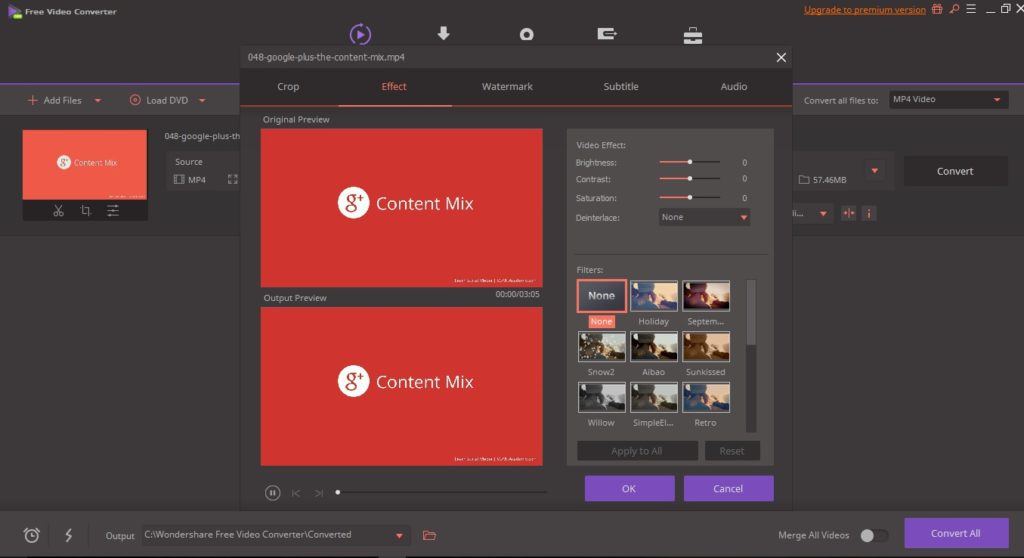Open the Transfer icon in top toolbar
Viewport: 1024px width, 558px height.
pos(607,33)
